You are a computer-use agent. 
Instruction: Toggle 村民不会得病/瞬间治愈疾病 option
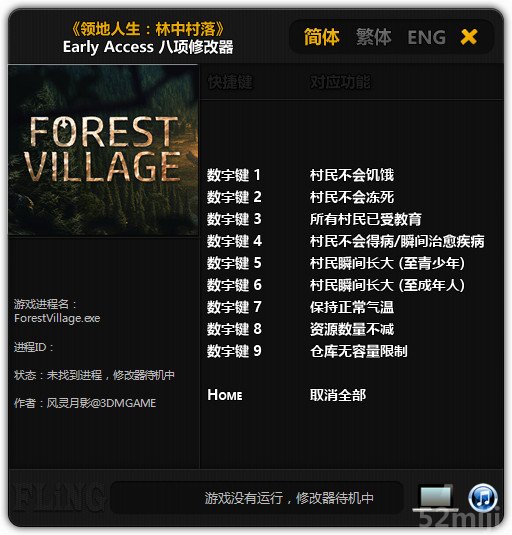click(x=397, y=241)
